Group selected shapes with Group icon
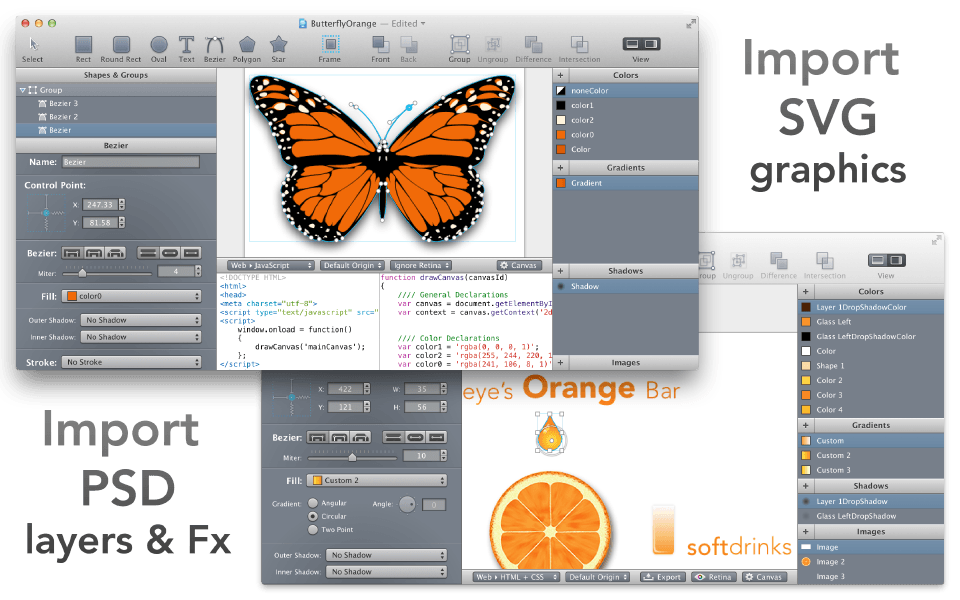 [459, 45]
